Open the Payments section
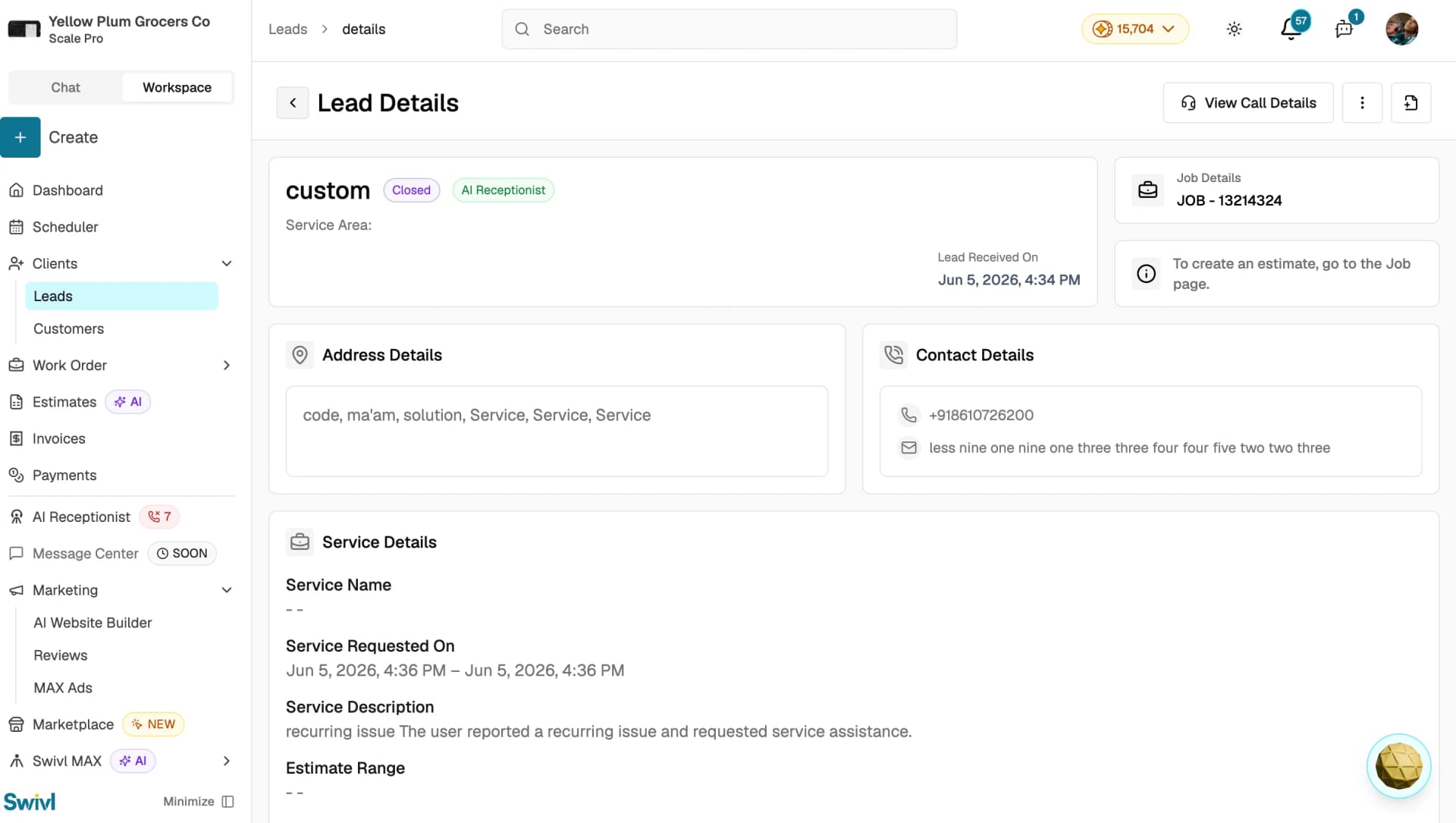The image size is (1456, 823). pyautogui.click(x=64, y=475)
